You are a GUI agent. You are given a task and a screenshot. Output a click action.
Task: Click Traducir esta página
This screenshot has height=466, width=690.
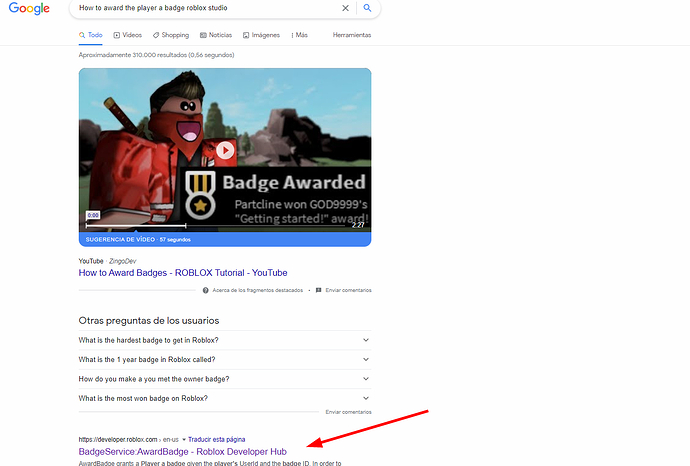tap(217, 440)
